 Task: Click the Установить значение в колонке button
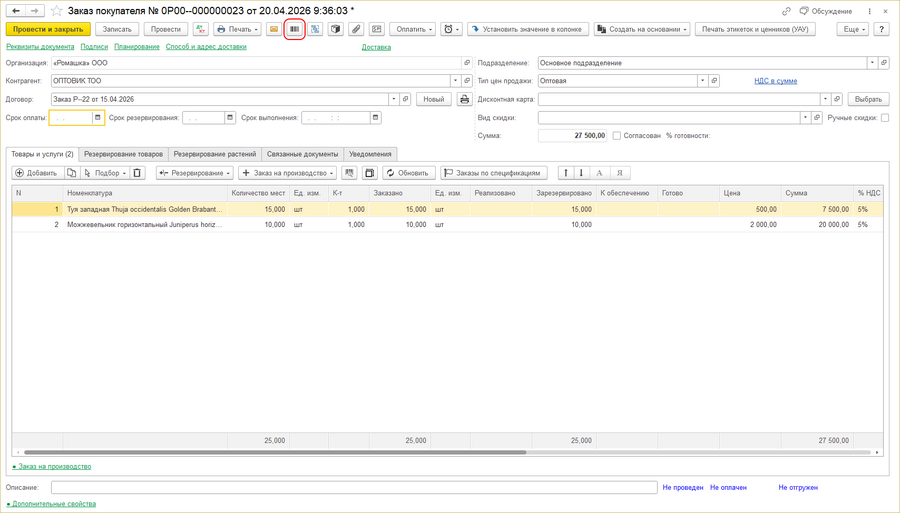pos(528,29)
